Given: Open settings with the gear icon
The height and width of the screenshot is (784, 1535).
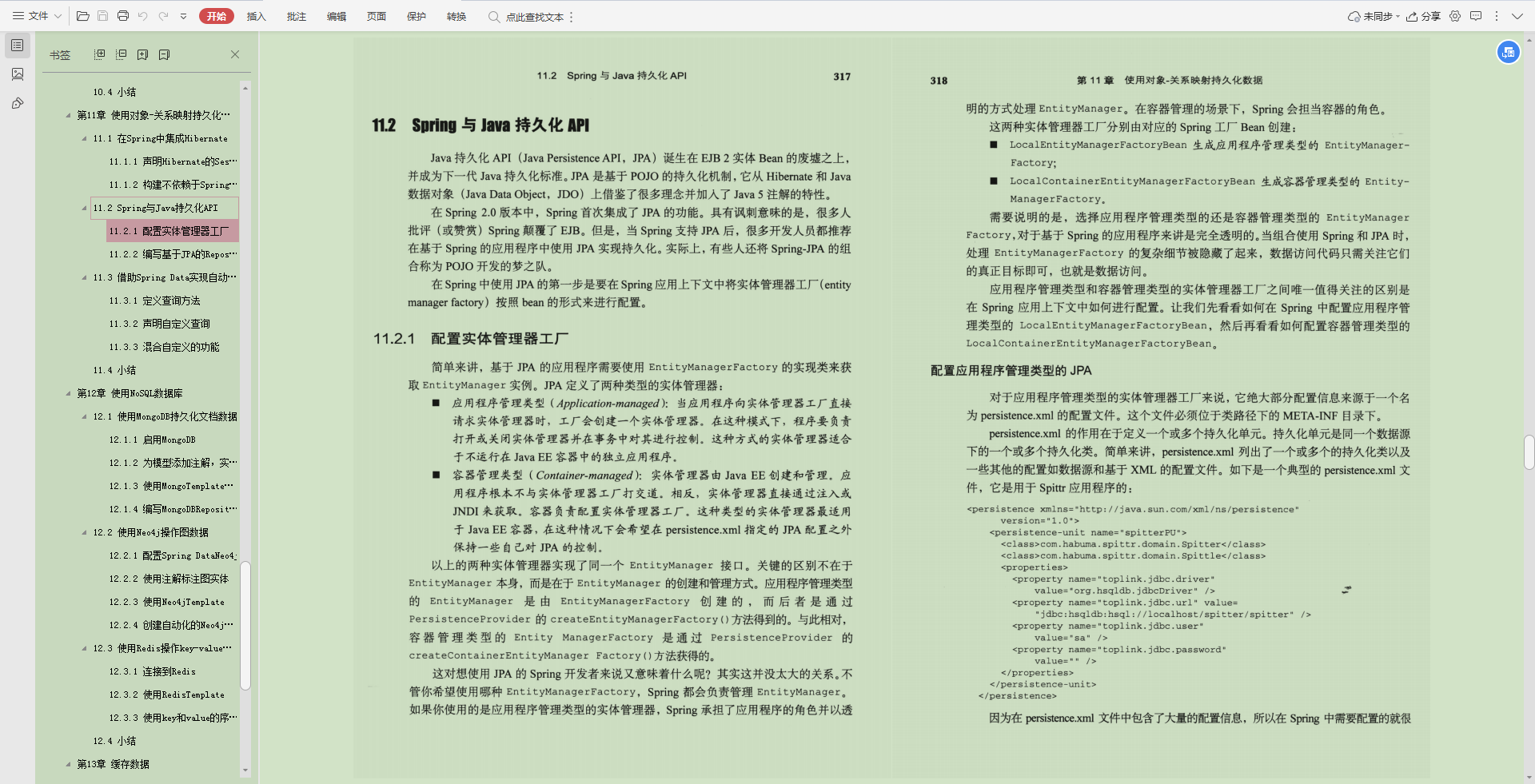Looking at the screenshot, I should pos(1455,16).
